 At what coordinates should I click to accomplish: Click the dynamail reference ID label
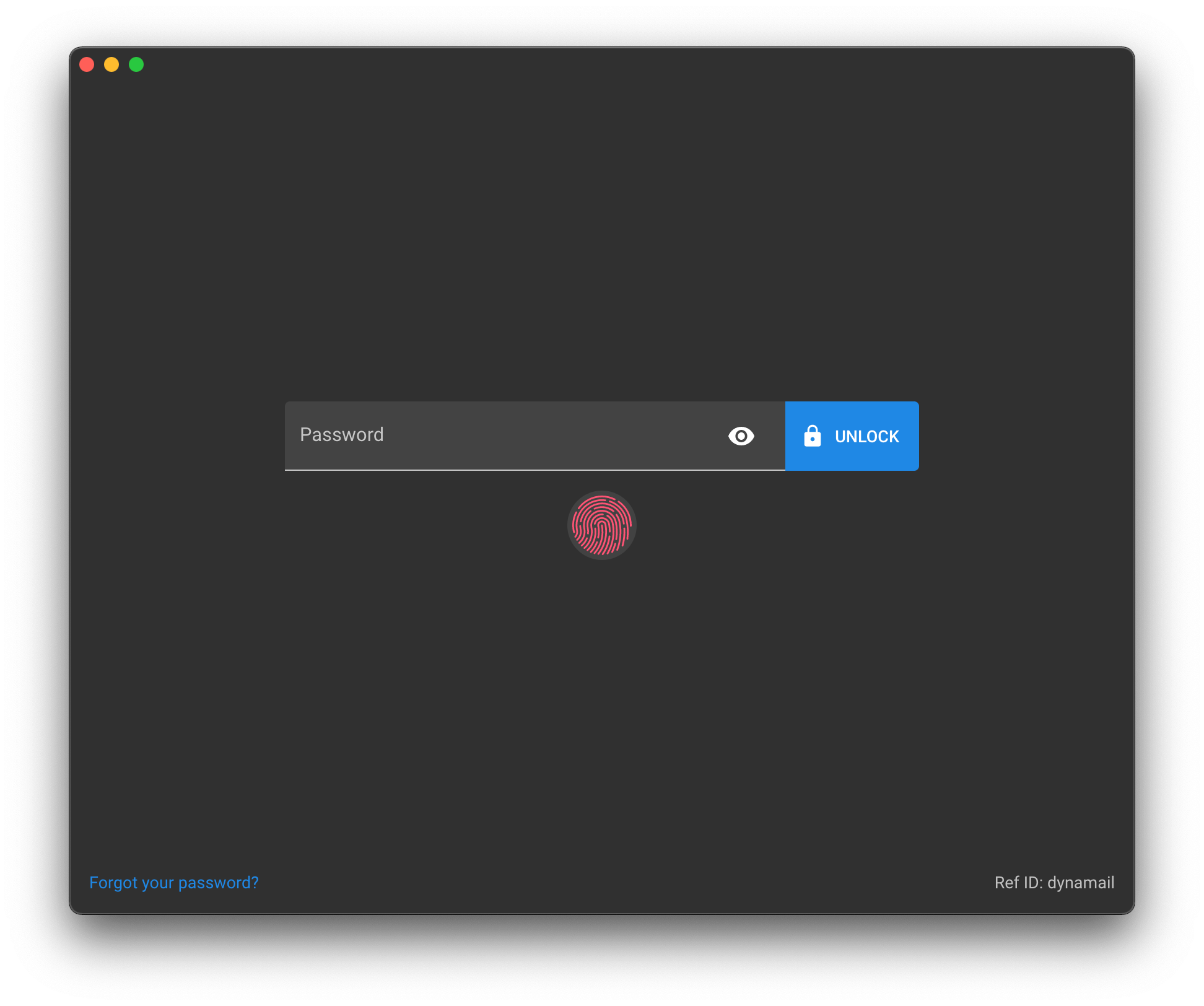point(1053,883)
